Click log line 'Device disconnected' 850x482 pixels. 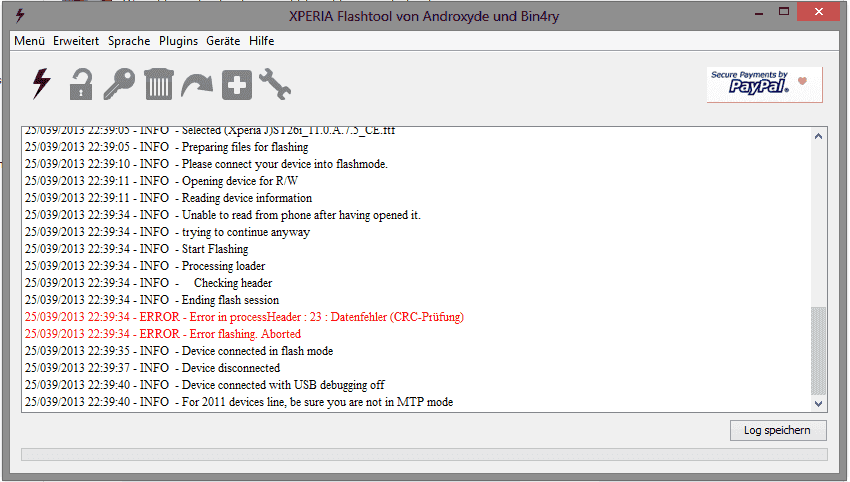[x=152, y=368]
